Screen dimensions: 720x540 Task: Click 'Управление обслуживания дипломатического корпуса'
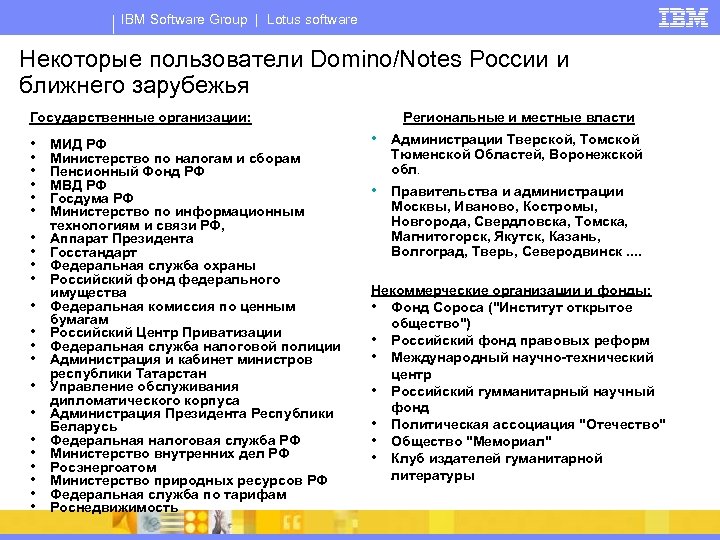tap(145, 394)
